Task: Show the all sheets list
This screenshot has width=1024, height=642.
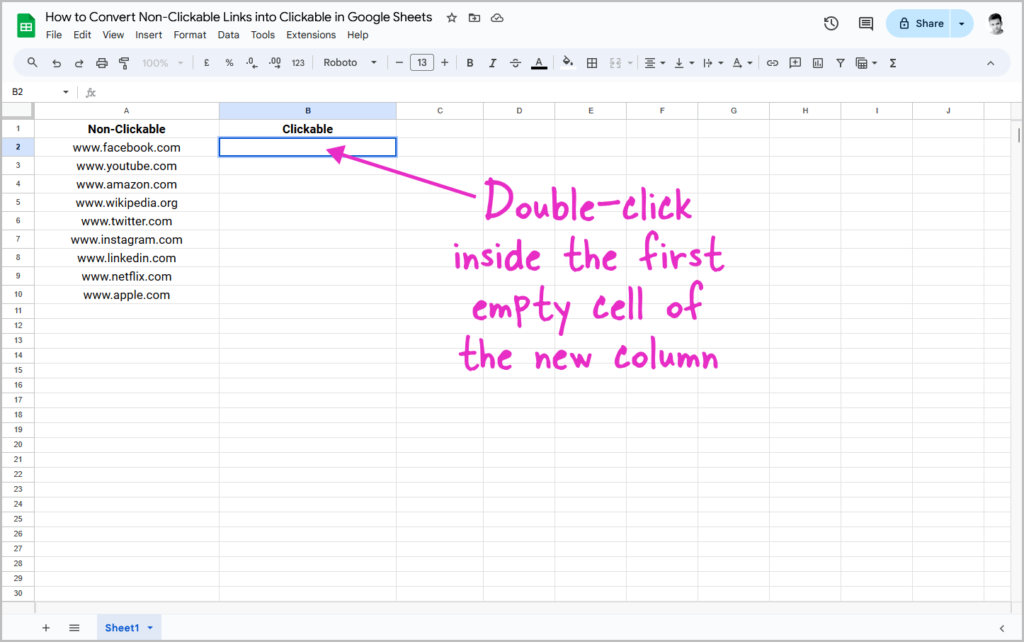Action: click(74, 628)
